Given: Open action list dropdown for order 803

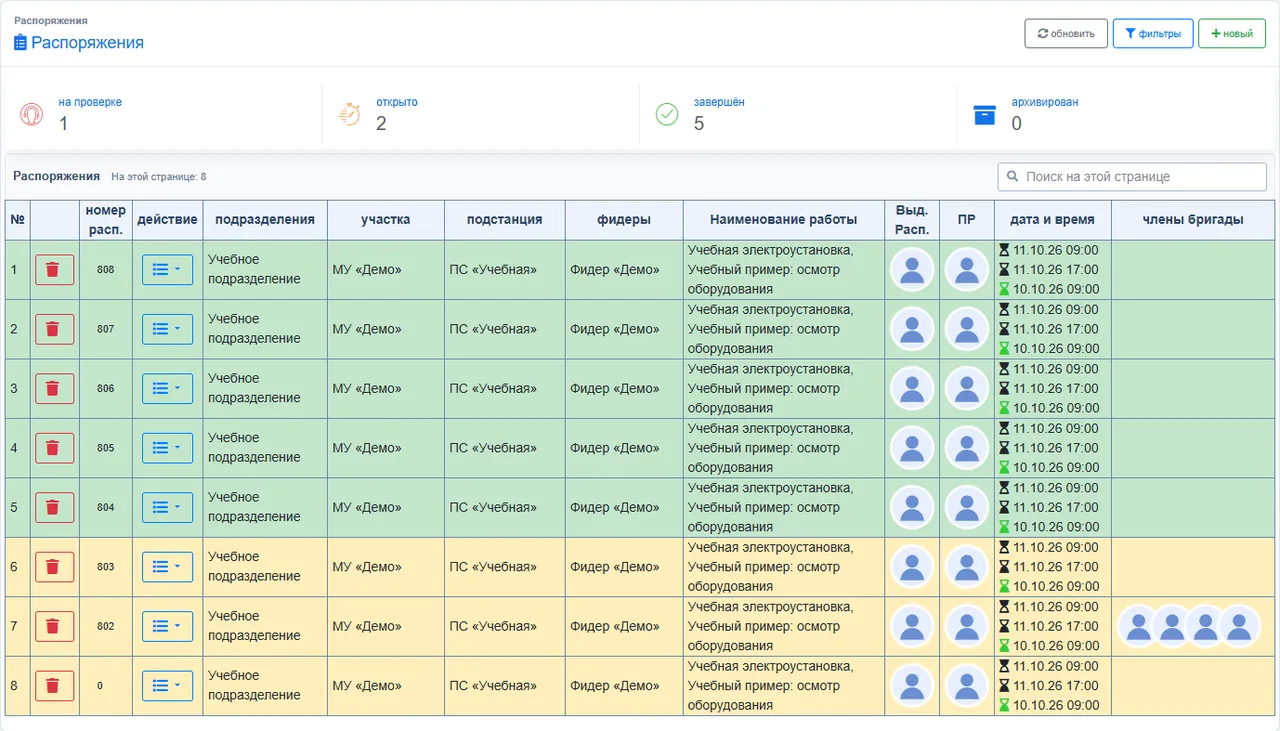Looking at the screenshot, I should (167, 567).
